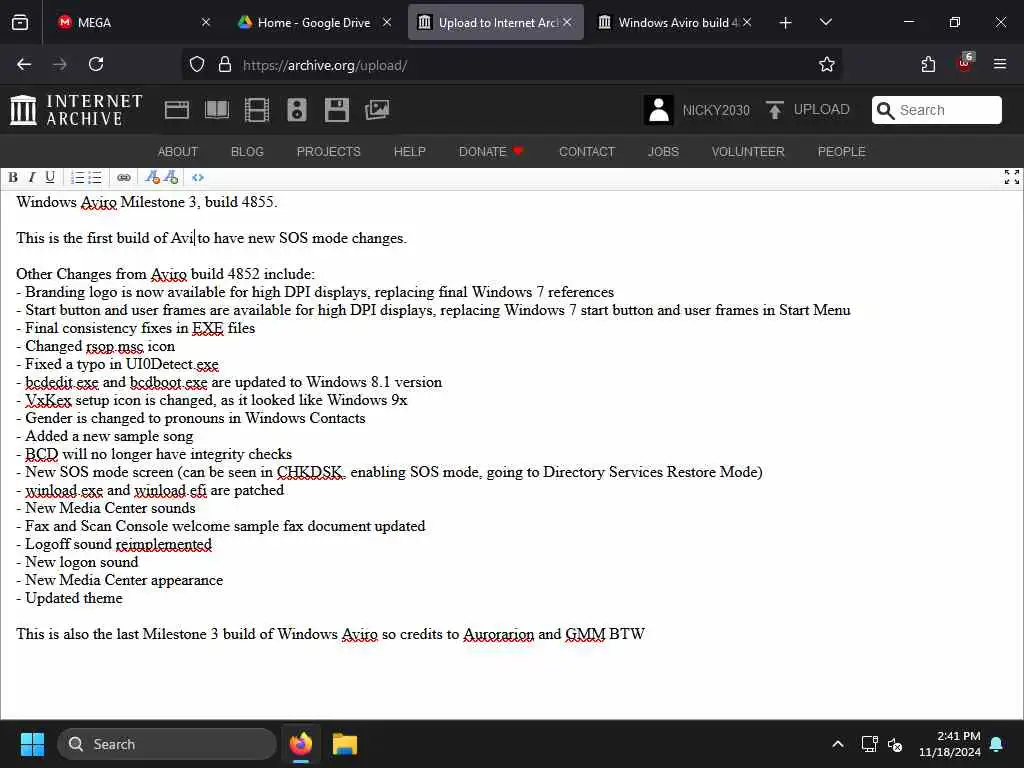Open Firefox hamburger application menu
The image size is (1024, 768).
point(1000,64)
